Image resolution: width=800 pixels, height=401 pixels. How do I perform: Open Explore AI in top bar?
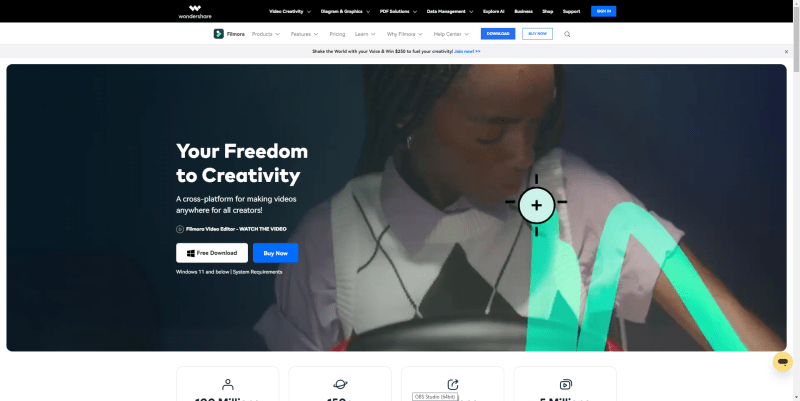coord(494,11)
